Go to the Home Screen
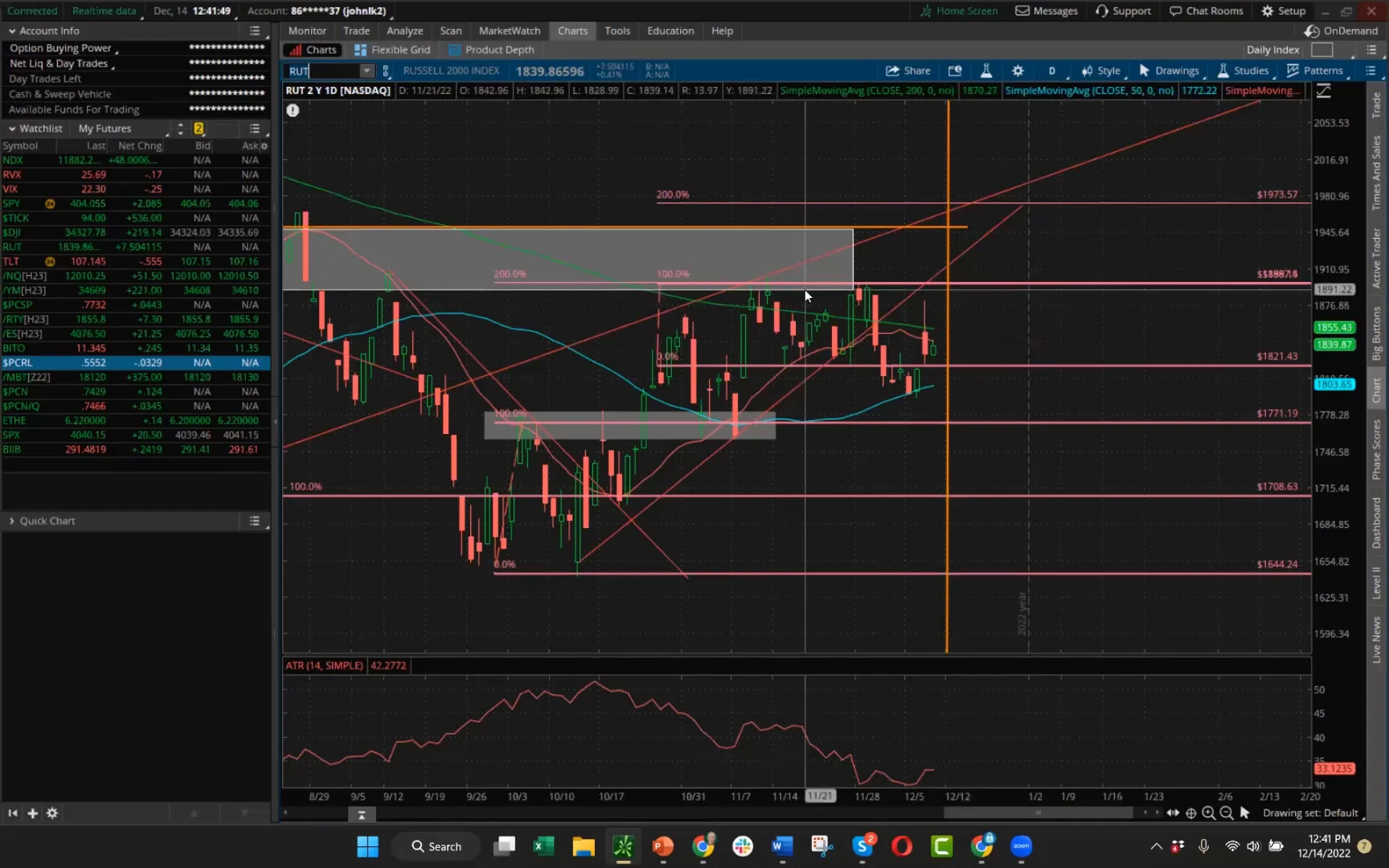1389x868 pixels. point(959,11)
